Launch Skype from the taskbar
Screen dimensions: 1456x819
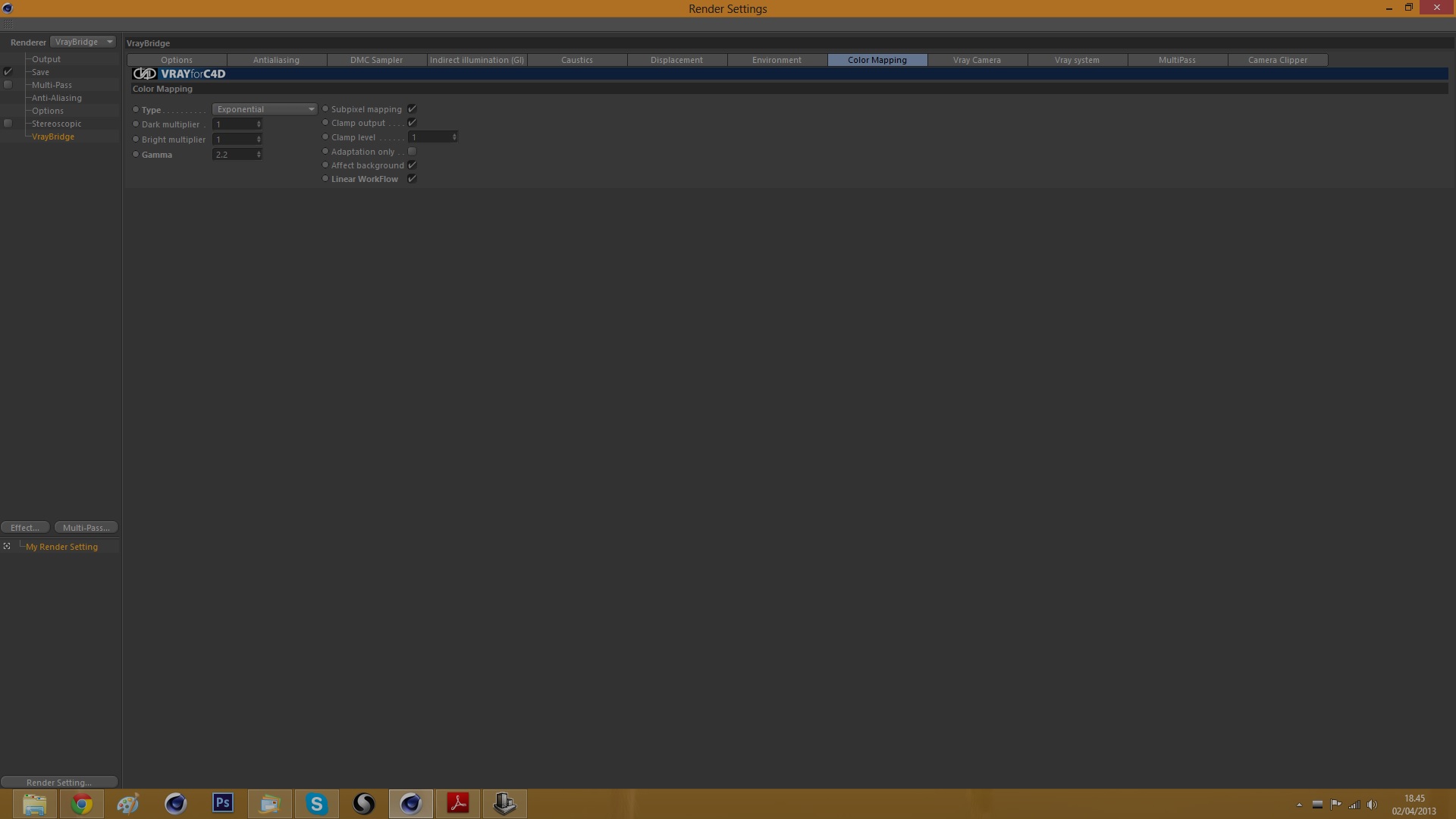click(317, 804)
